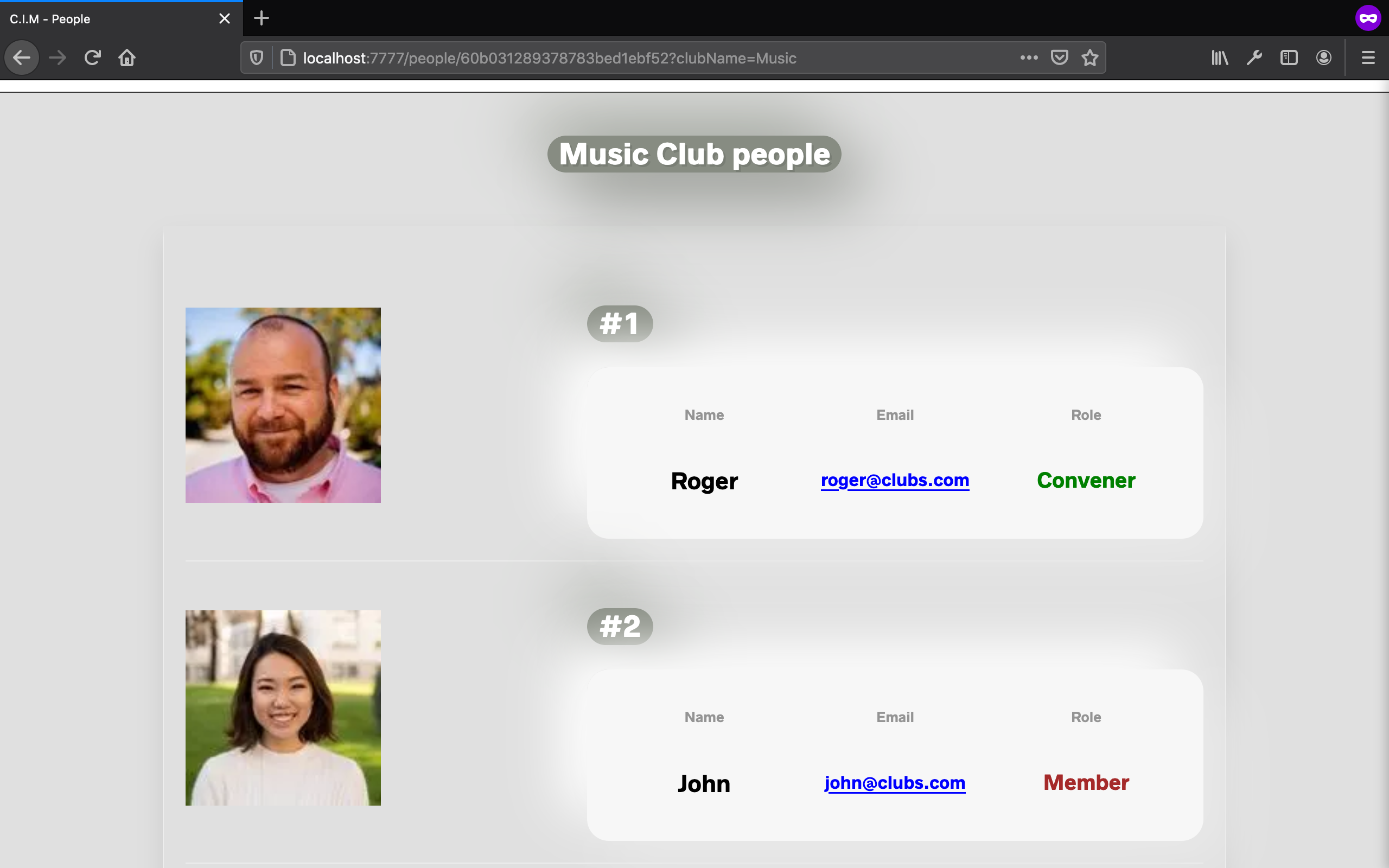
Task: Toggle the sidebars icon
Action: [1289, 58]
